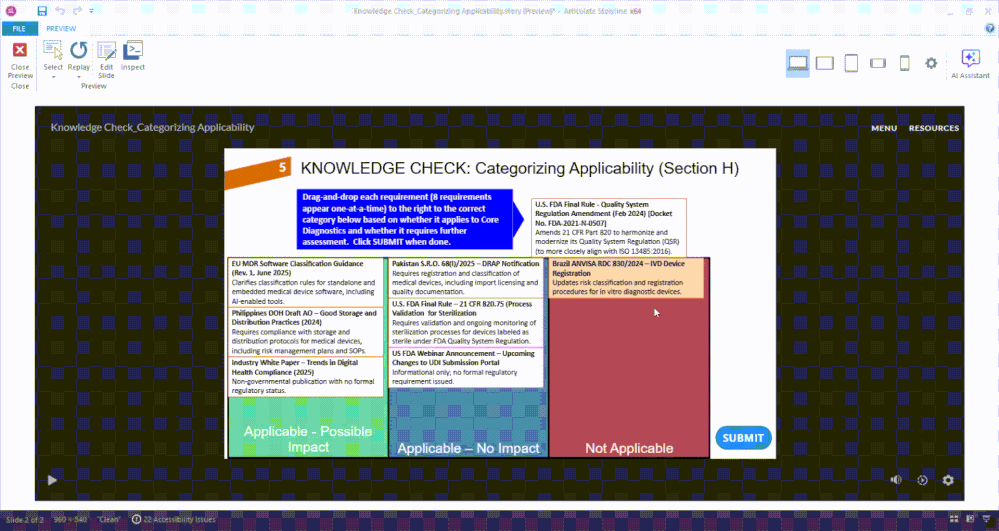
Task: Expand the Select dropdown arrow
Action: [x=53, y=77]
